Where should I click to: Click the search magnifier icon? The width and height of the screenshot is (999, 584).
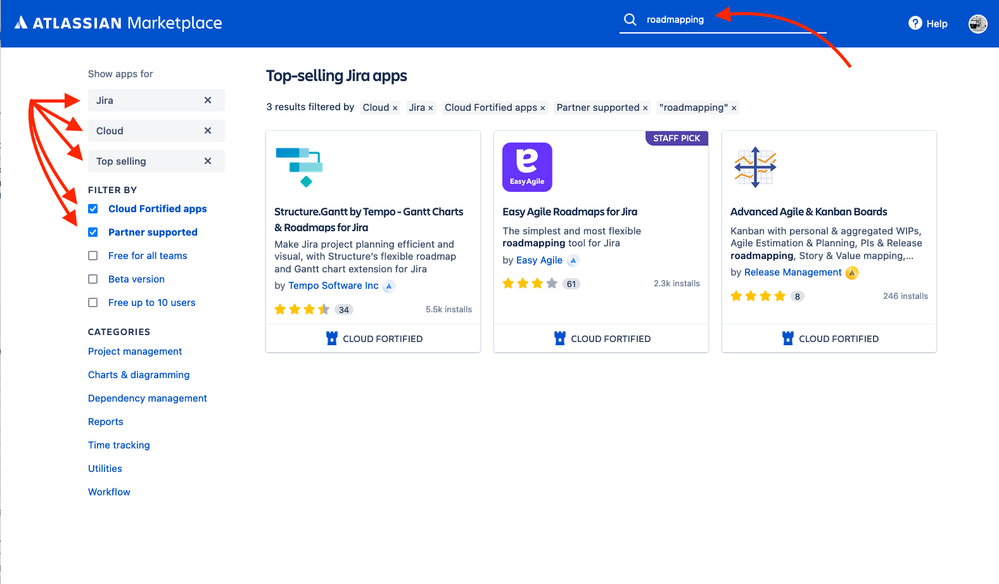(629, 19)
